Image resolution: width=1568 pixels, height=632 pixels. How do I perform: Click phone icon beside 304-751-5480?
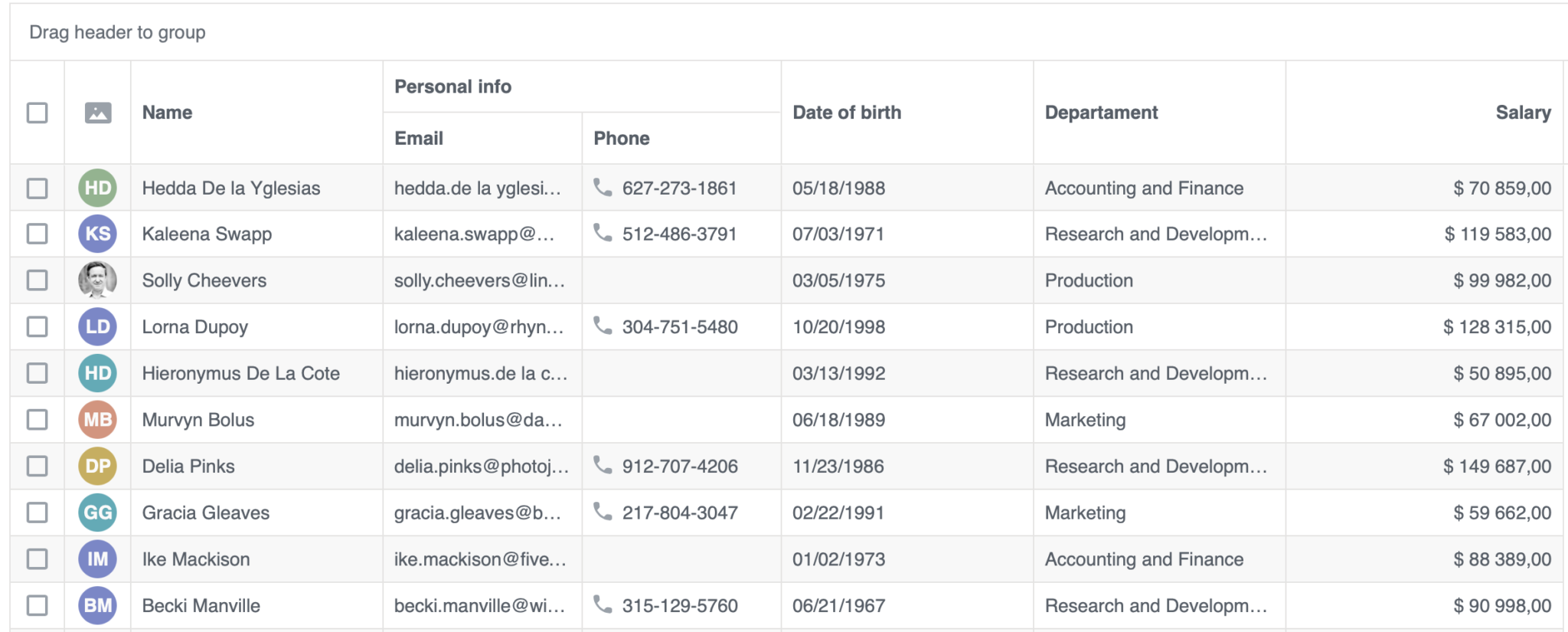tap(603, 326)
